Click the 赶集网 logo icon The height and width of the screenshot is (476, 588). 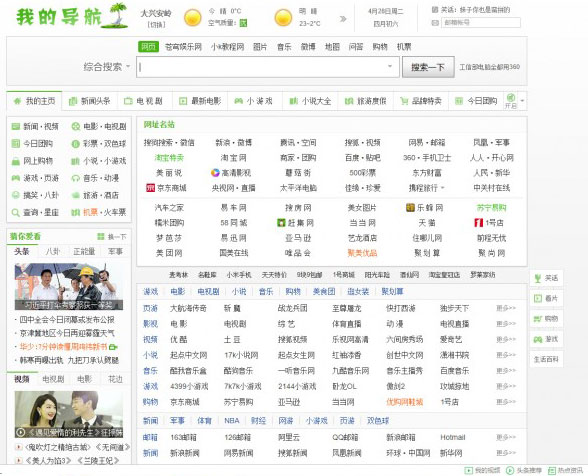(x=281, y=223)
